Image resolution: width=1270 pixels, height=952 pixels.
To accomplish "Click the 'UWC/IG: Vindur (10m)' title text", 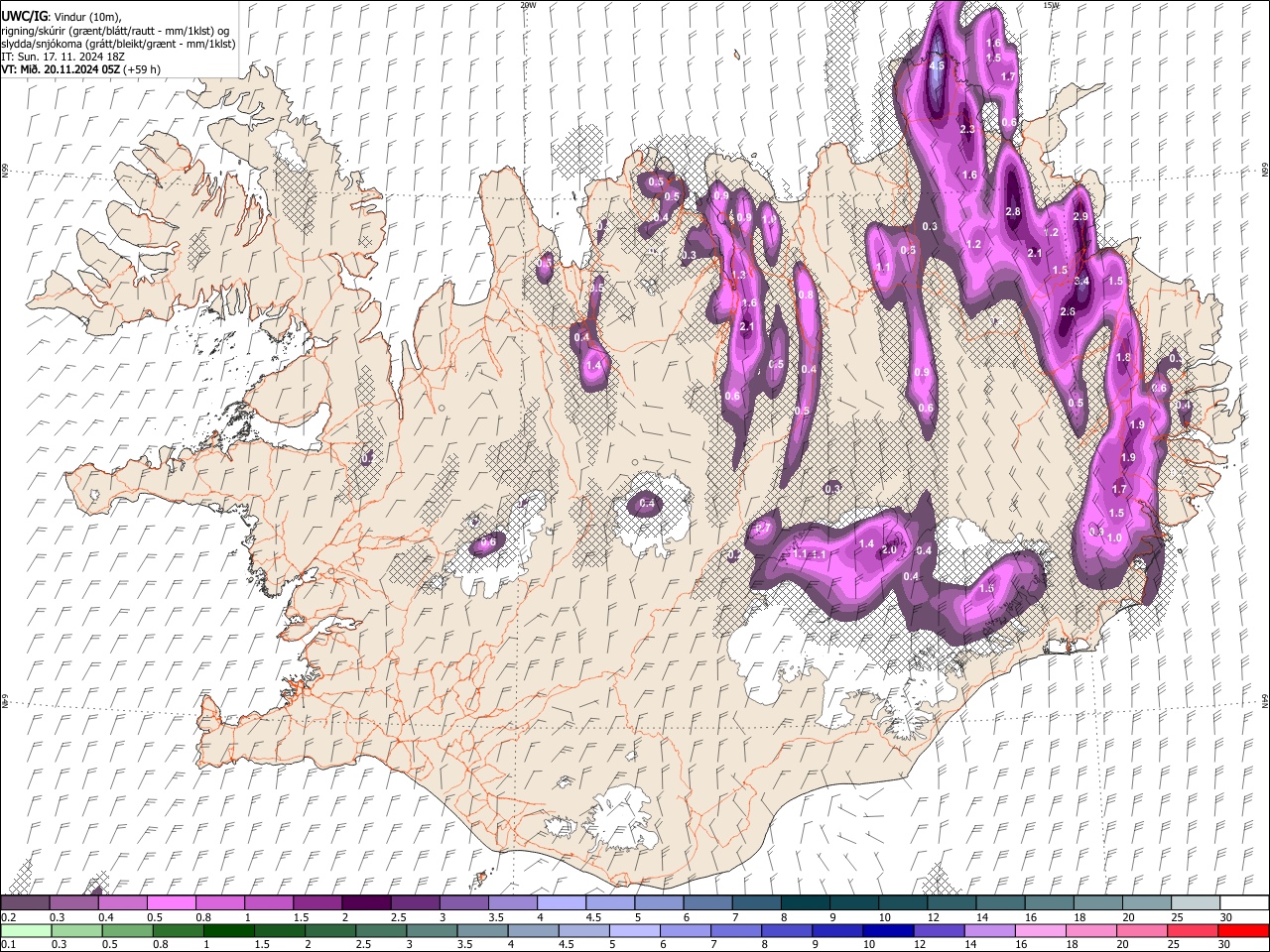I will (60, 17).
